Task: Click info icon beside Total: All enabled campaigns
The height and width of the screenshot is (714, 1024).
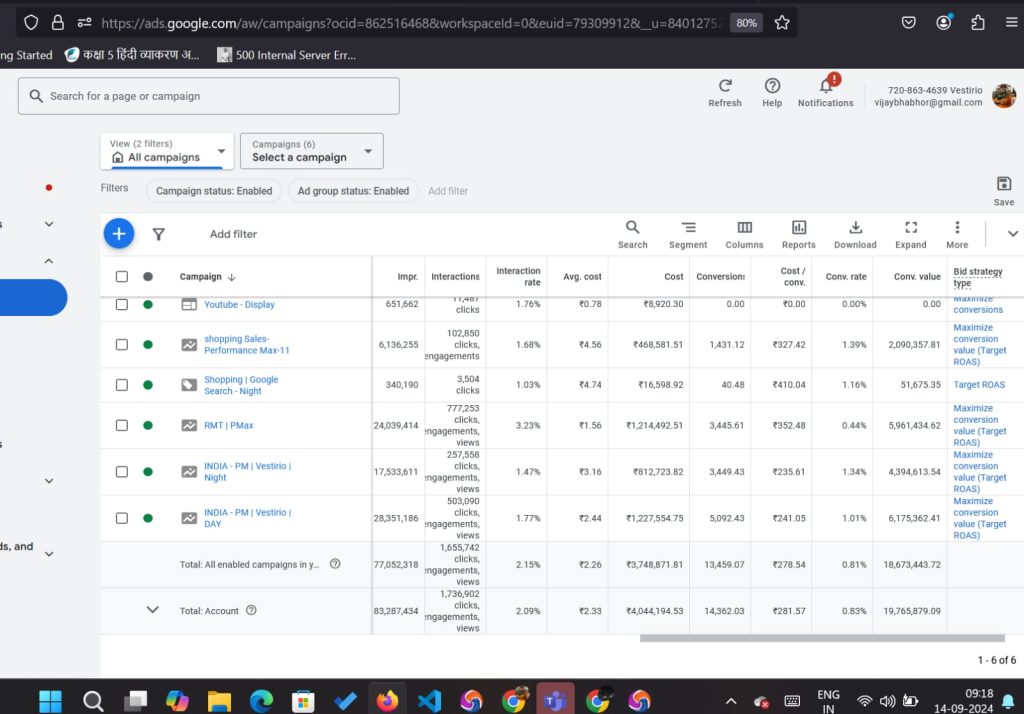Action: point(335,564)
